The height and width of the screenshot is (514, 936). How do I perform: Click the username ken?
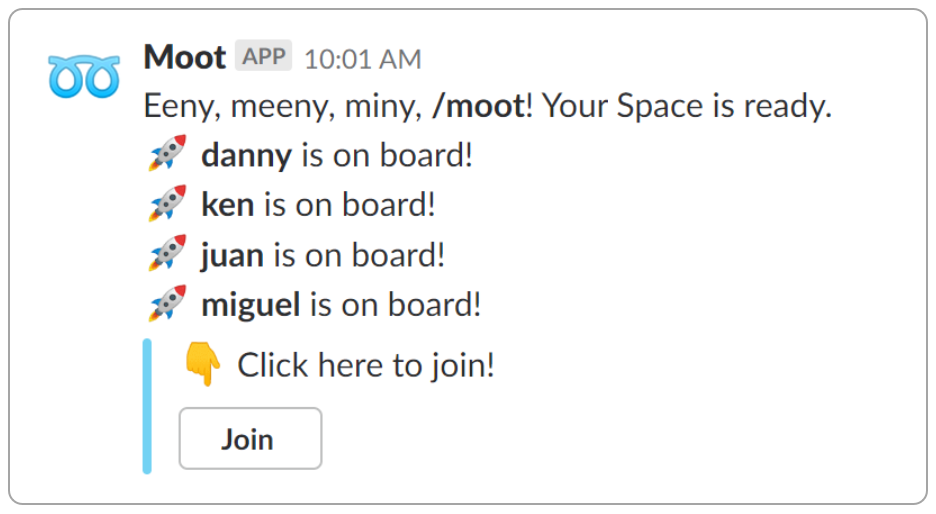228,205
